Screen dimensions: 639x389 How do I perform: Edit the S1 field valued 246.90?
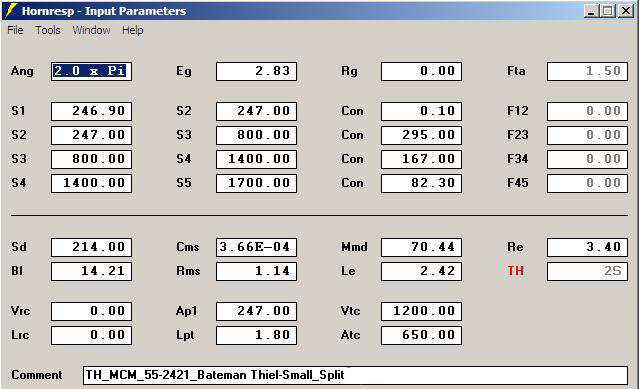(91, 111)
